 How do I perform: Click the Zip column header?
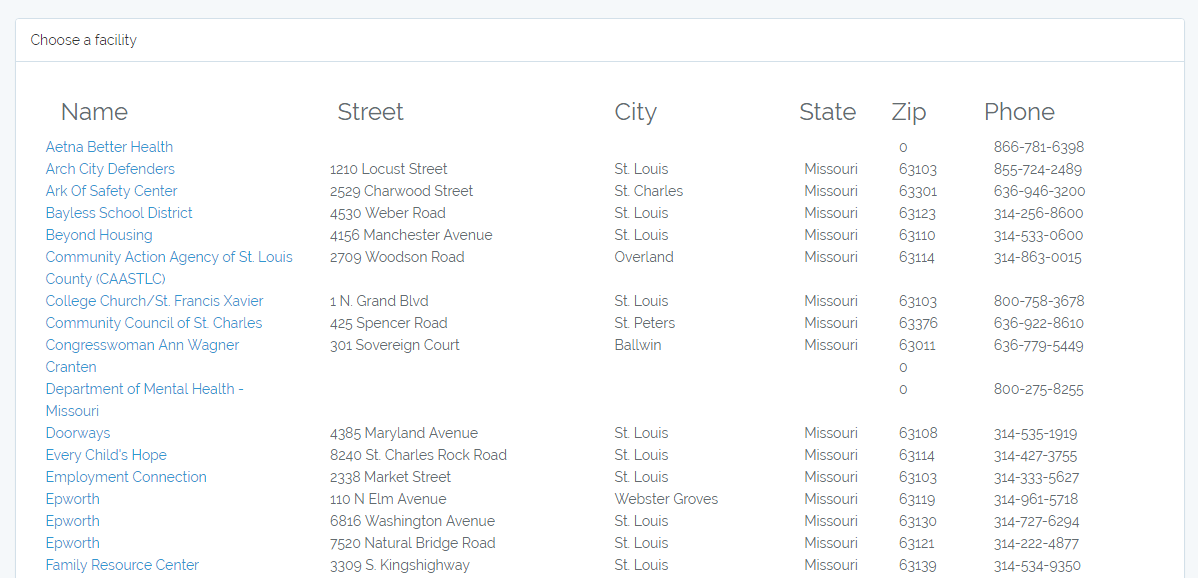[x=908, y=112]
